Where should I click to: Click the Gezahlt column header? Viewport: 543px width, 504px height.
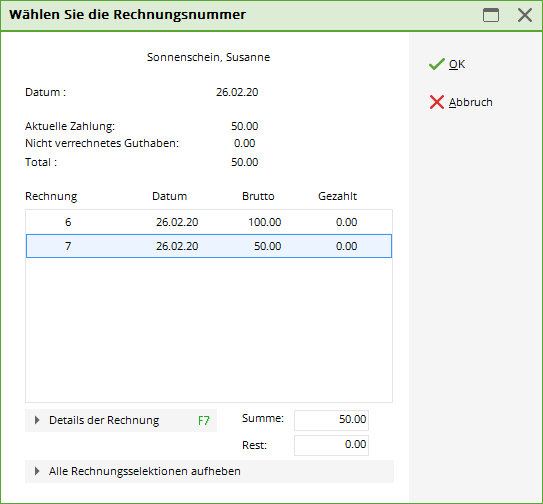pos(337,196)
